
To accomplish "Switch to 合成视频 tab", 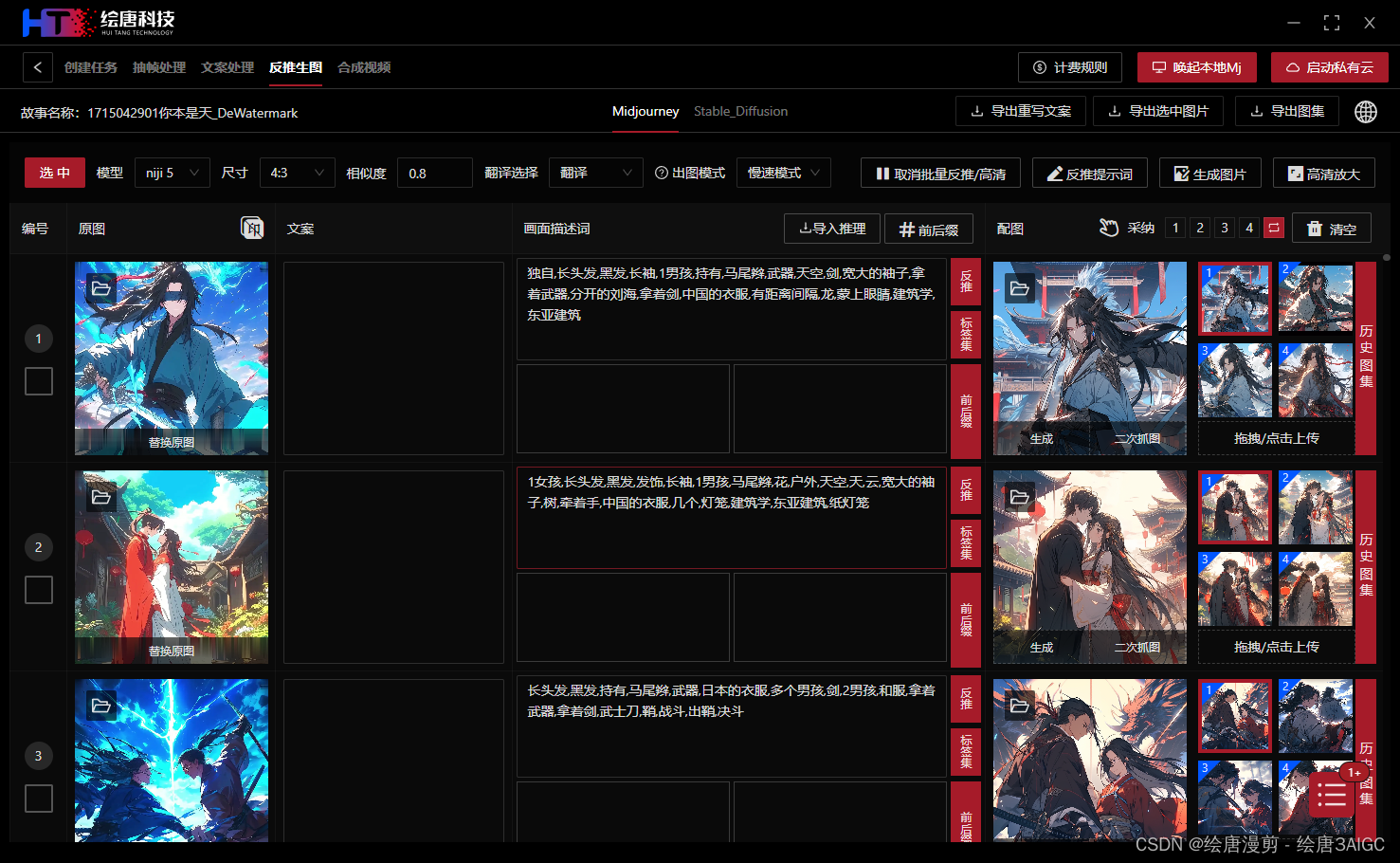I will pyautogui.click(x=364, y=67).
